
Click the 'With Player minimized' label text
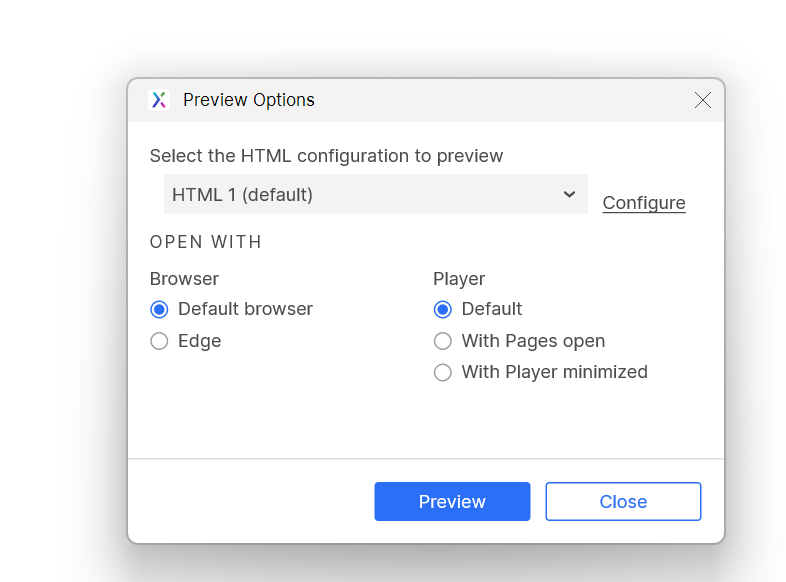[x=554, y=372]
